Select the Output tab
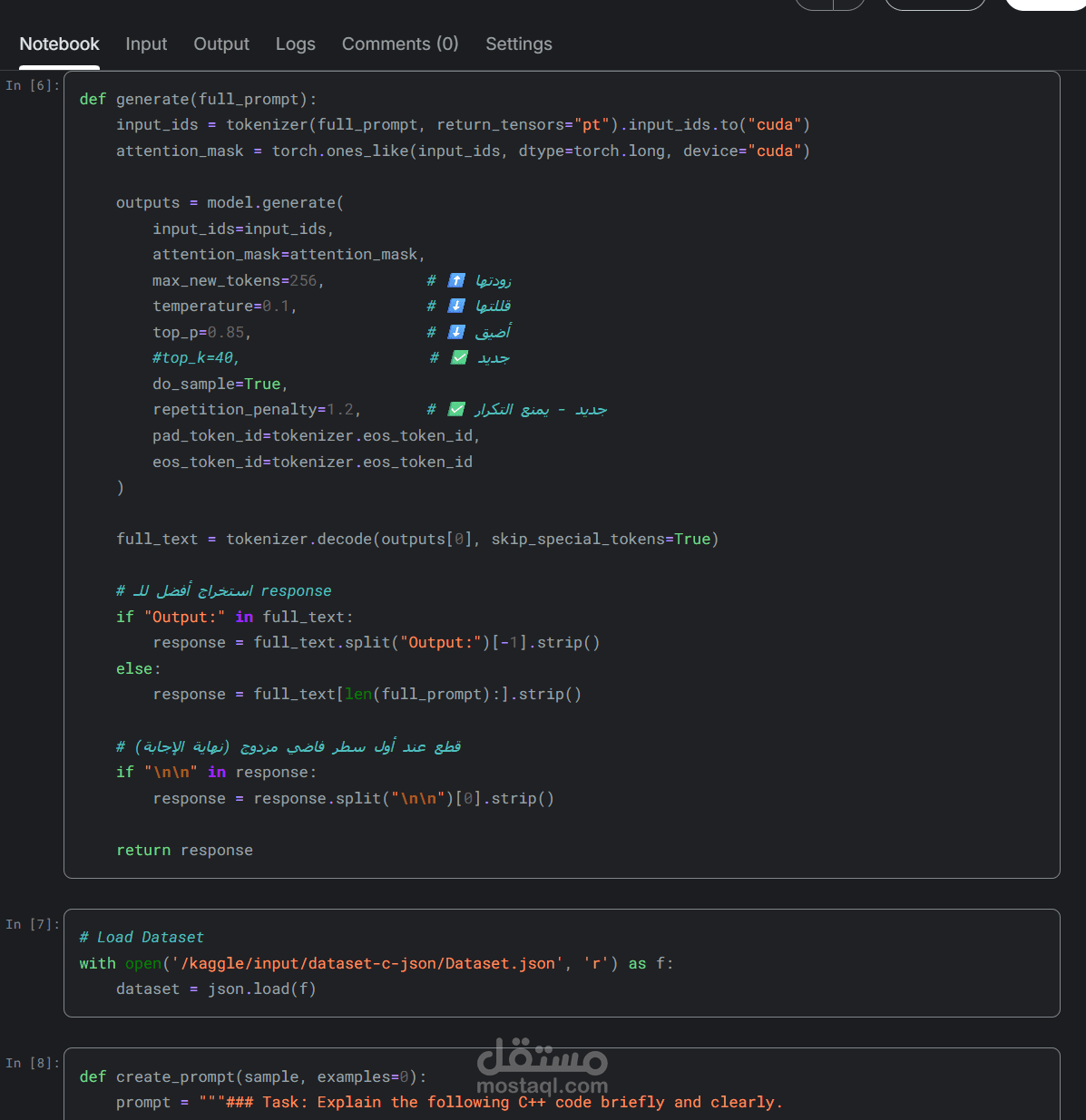 tap(221, 44)
